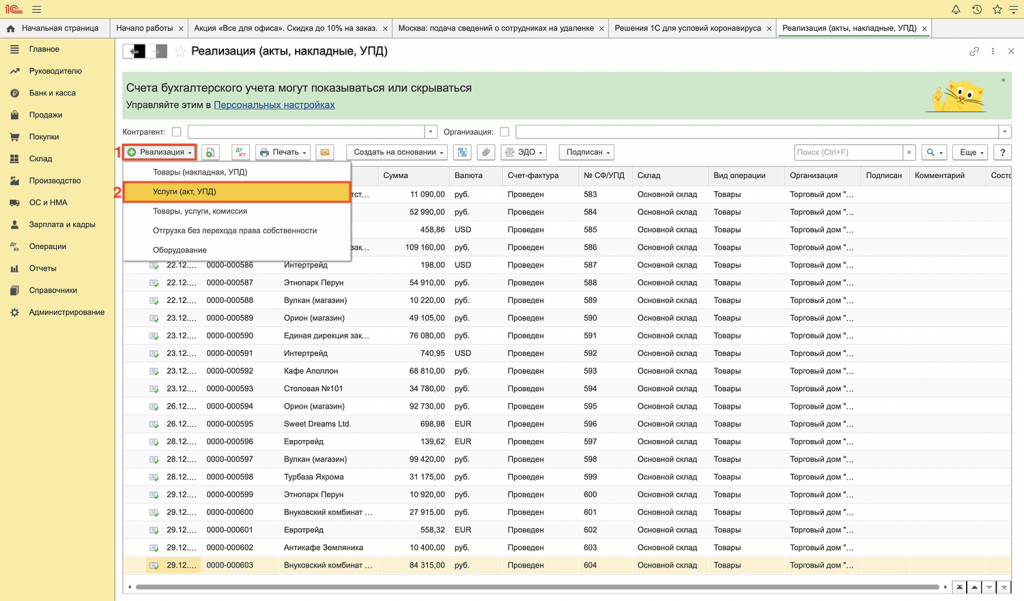Toggle the Организация filter checkbox

point(504,132)
